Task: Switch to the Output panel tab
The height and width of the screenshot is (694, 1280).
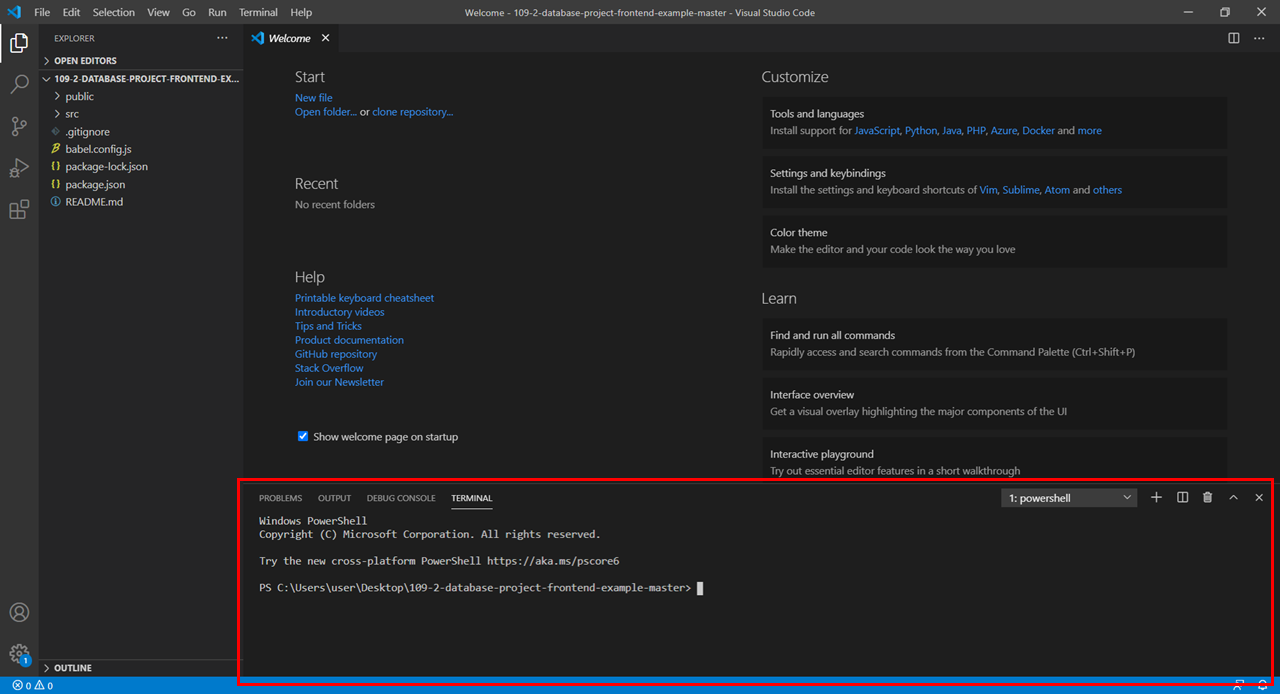Action: tap(334, 498)
